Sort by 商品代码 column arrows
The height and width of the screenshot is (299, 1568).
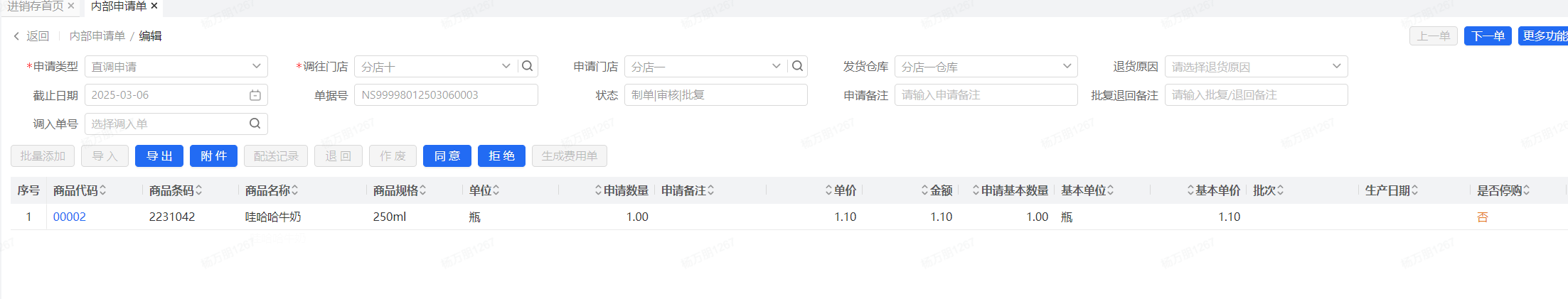coord(102,190)
